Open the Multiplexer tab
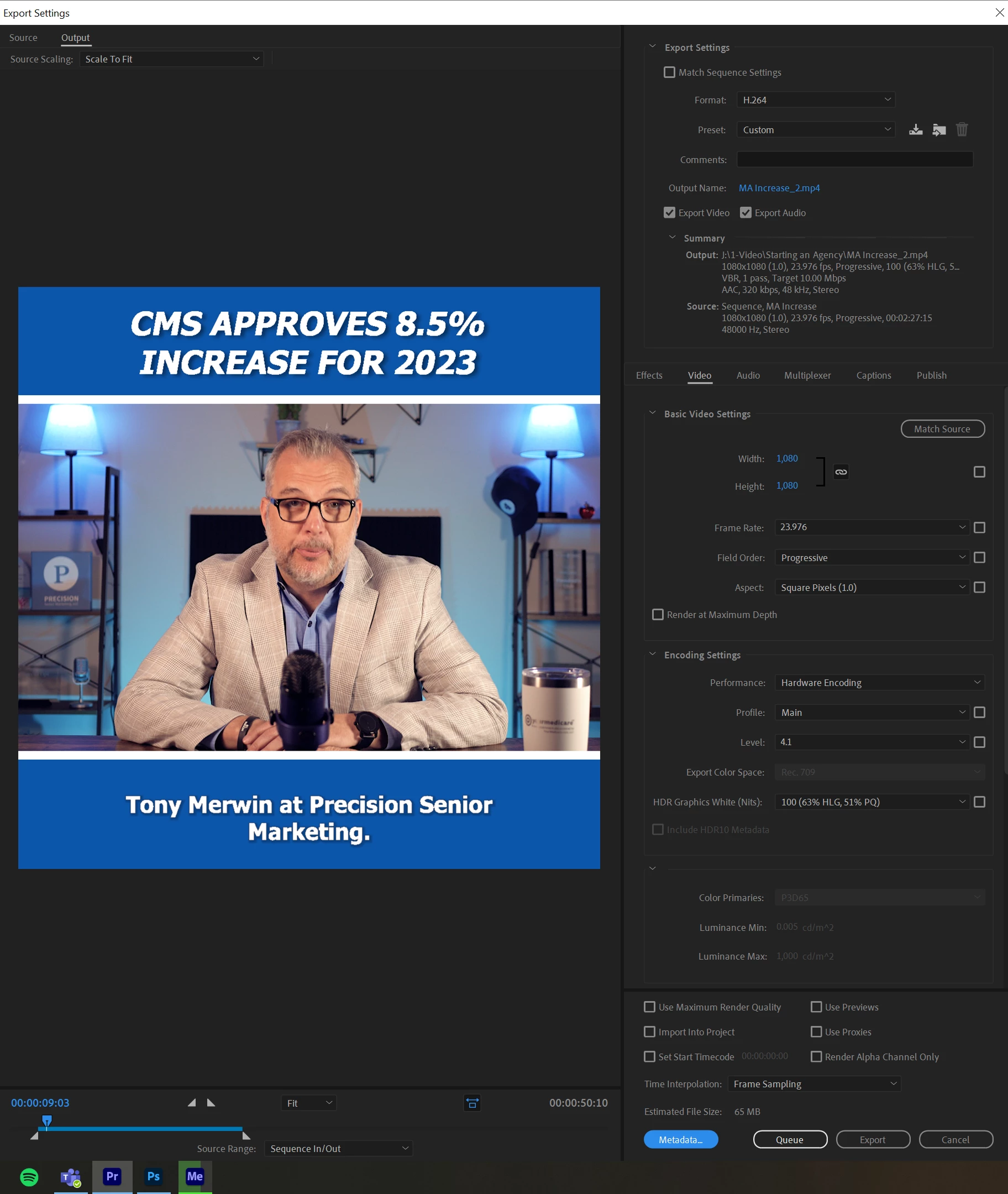The image size is (1008, 1194). tap(807, 375)
